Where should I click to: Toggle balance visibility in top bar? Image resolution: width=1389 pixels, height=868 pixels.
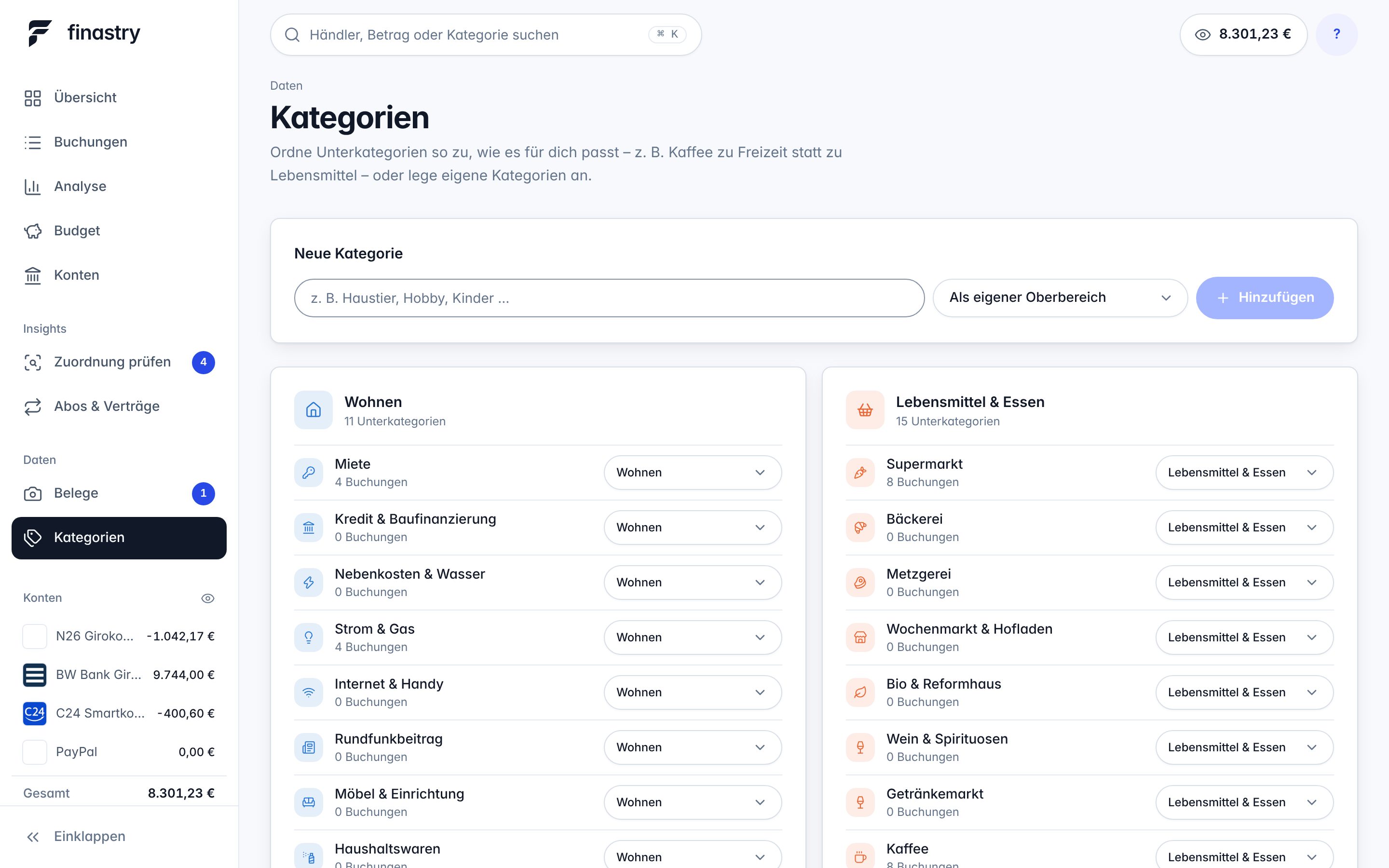[1243, 34]
